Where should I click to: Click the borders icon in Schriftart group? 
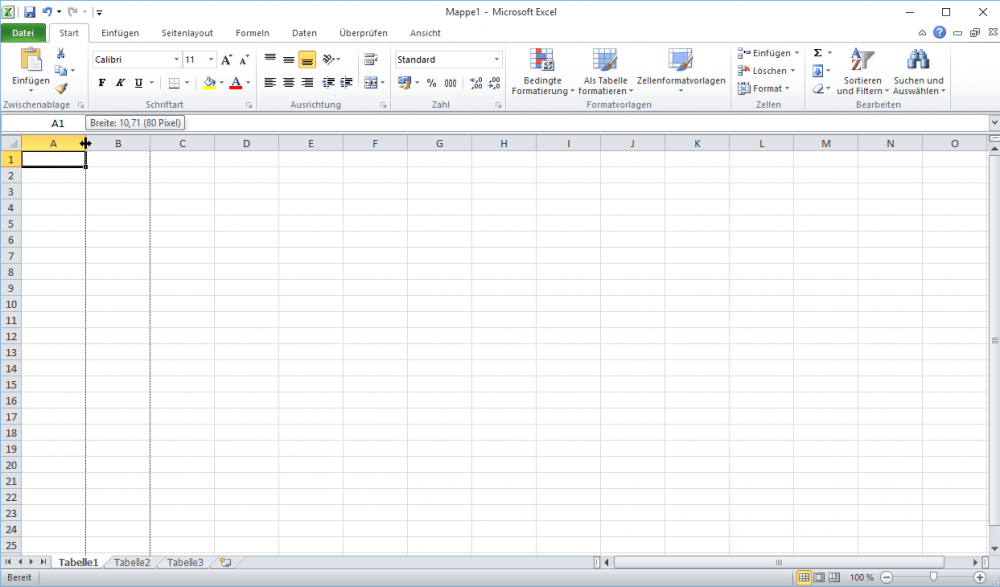[174, 82]
